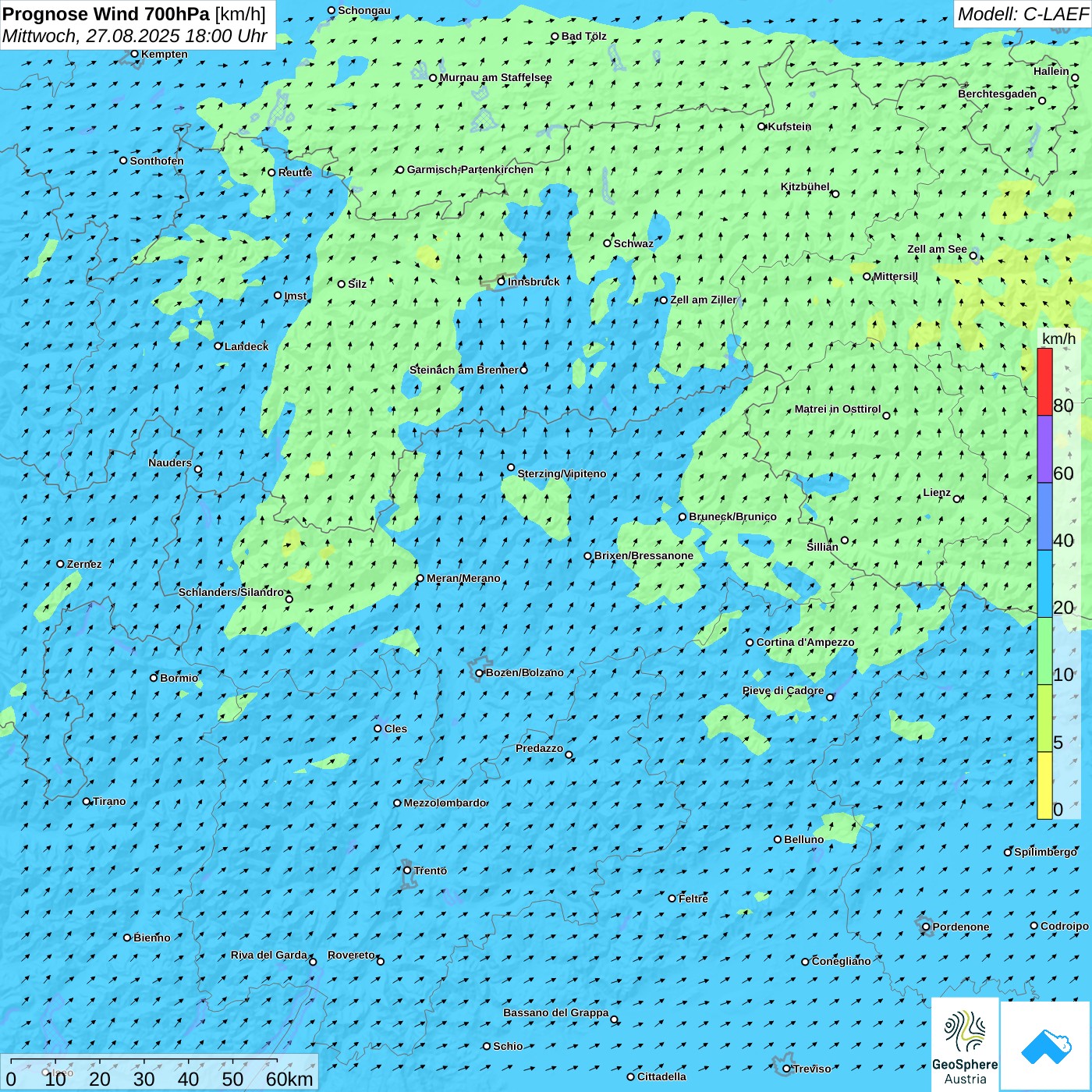
Task: Click the blue cloud logo icon
Action: pyautogui.click(x=1045, y=1045)
